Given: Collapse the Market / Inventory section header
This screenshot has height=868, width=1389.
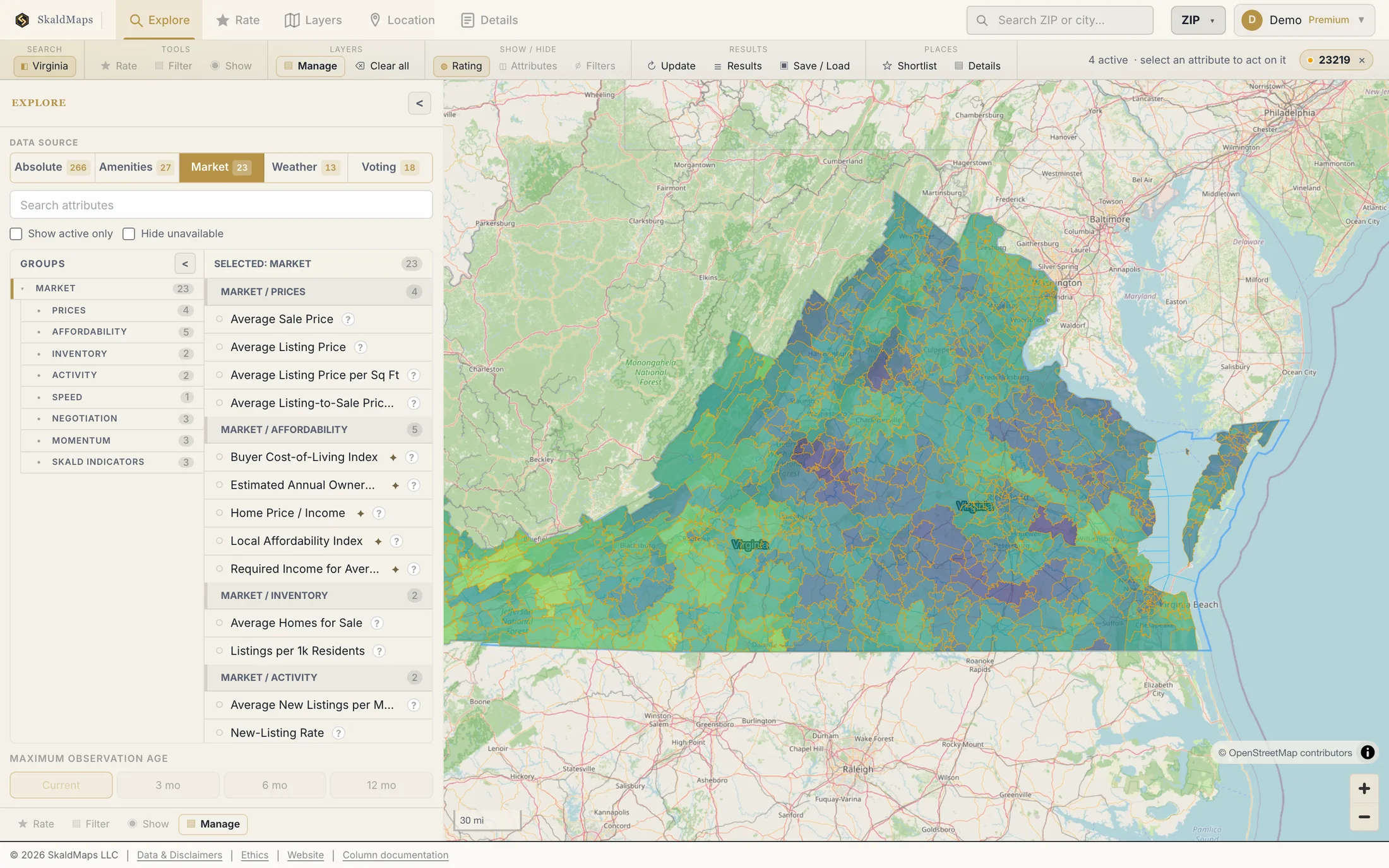Looking at the screenshot, I should (319, 596).
